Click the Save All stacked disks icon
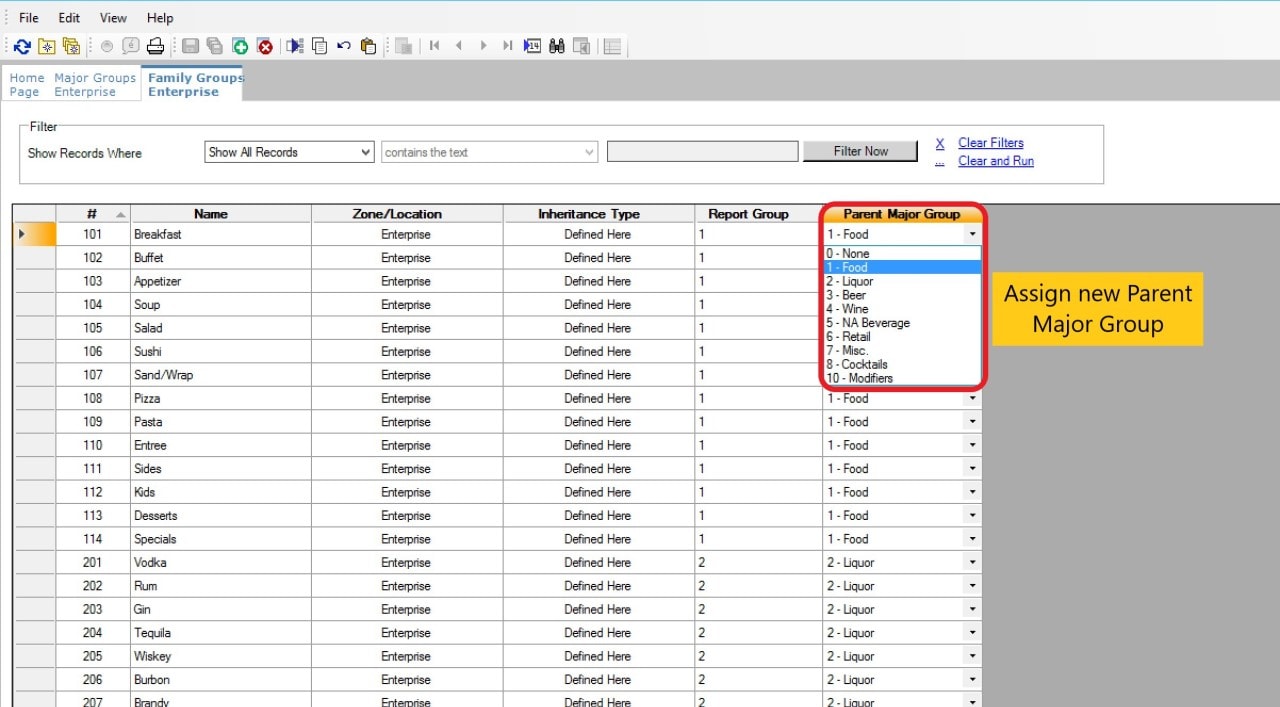Screen dimensions: 1280x707 click(214, 46)
